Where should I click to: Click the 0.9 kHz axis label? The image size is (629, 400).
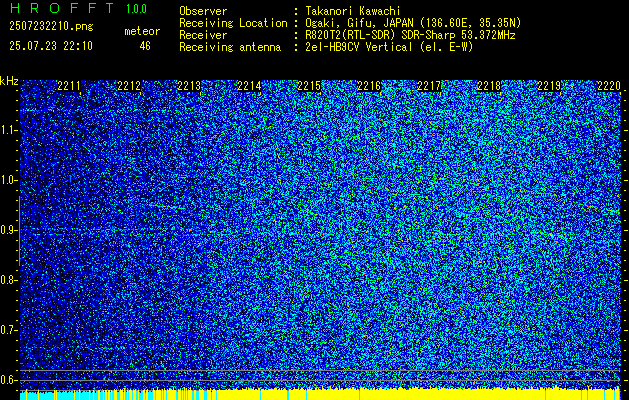pos(7,230)
